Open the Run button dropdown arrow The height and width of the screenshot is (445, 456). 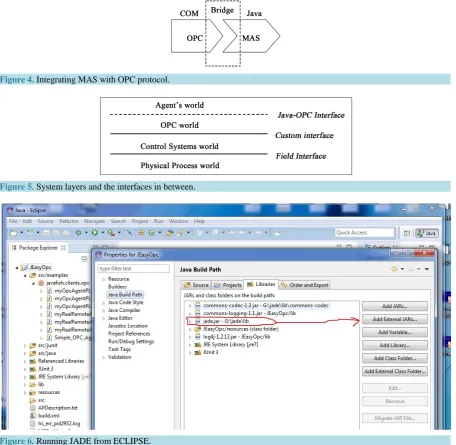click(x=103, y=233)
